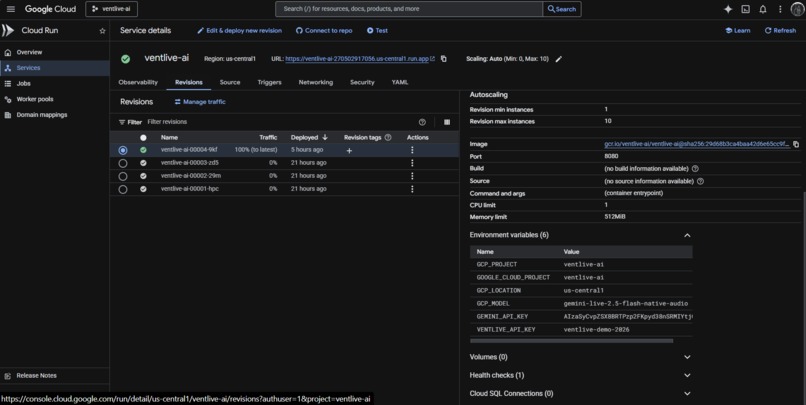The width and height of the screenshot is (806, 405).
Task: Switch to the YAML tab
Action: pyautogui.click(x=400, y=82)
